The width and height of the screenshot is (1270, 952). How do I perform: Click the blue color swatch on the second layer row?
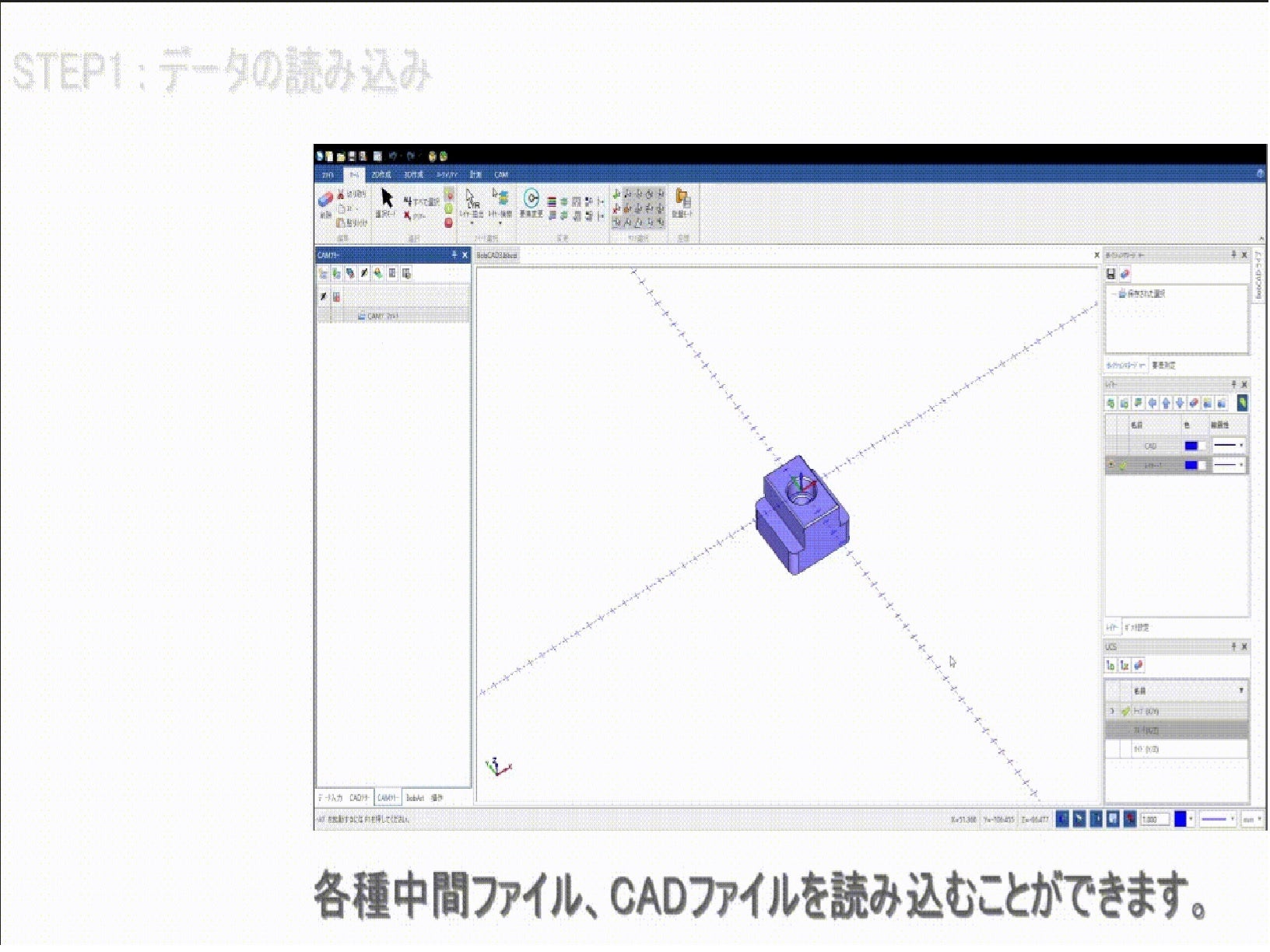click(x=1191, y=465)
